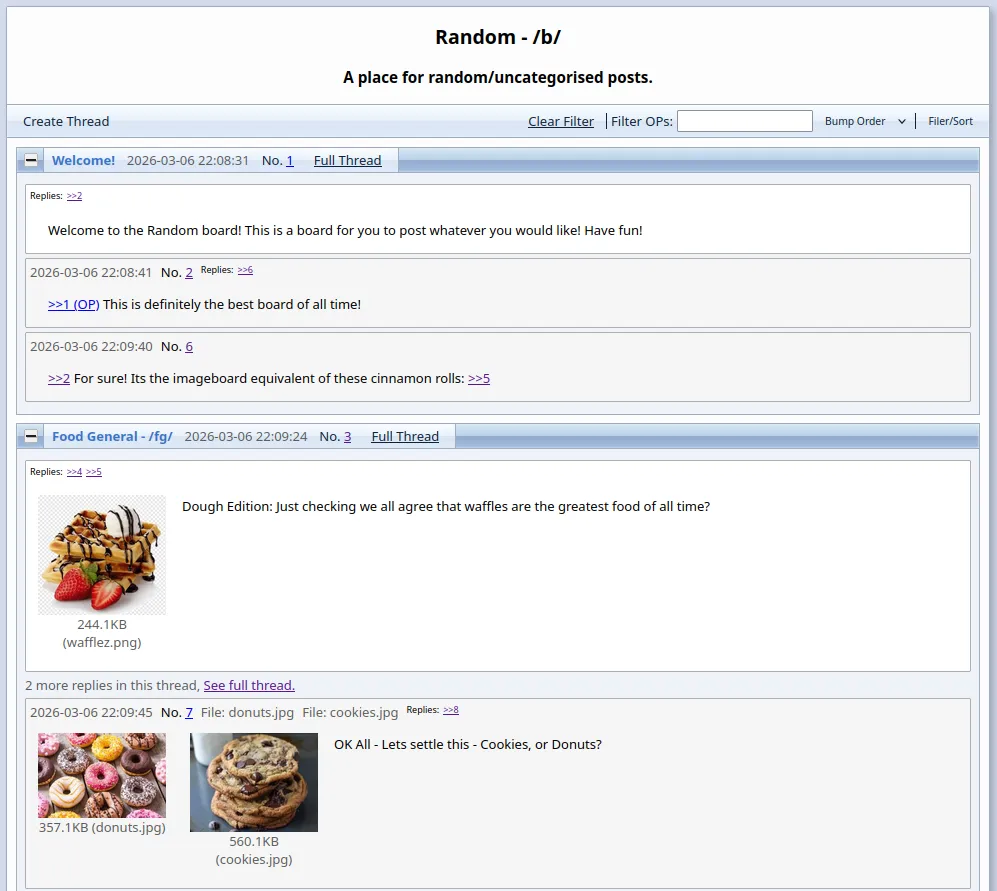Open the cookies image thumbnail

254,782
